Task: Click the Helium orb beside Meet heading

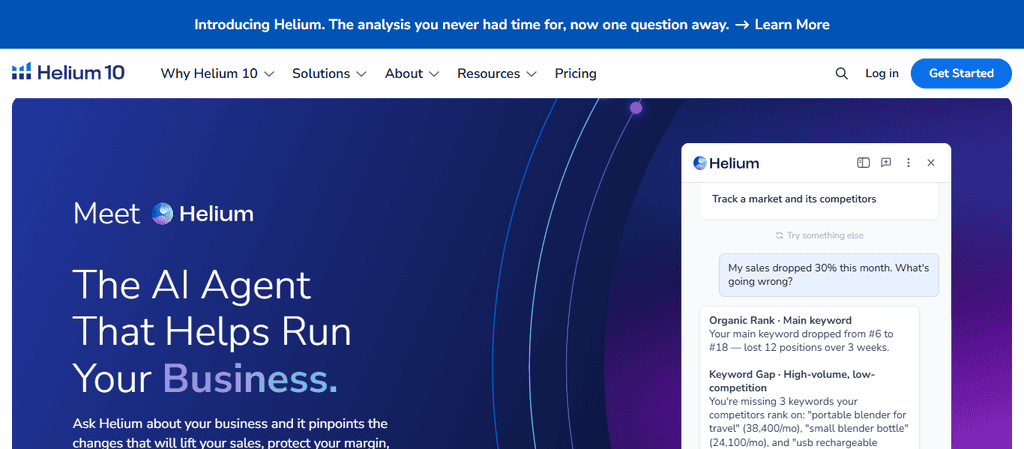Action: tap(162, 213)
